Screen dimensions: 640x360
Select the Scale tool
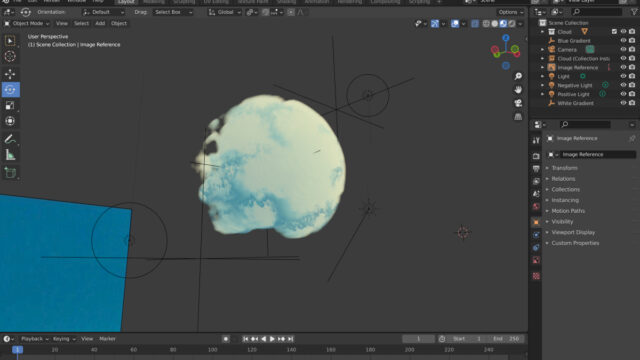pyautogui.click(x=10, y=105)
